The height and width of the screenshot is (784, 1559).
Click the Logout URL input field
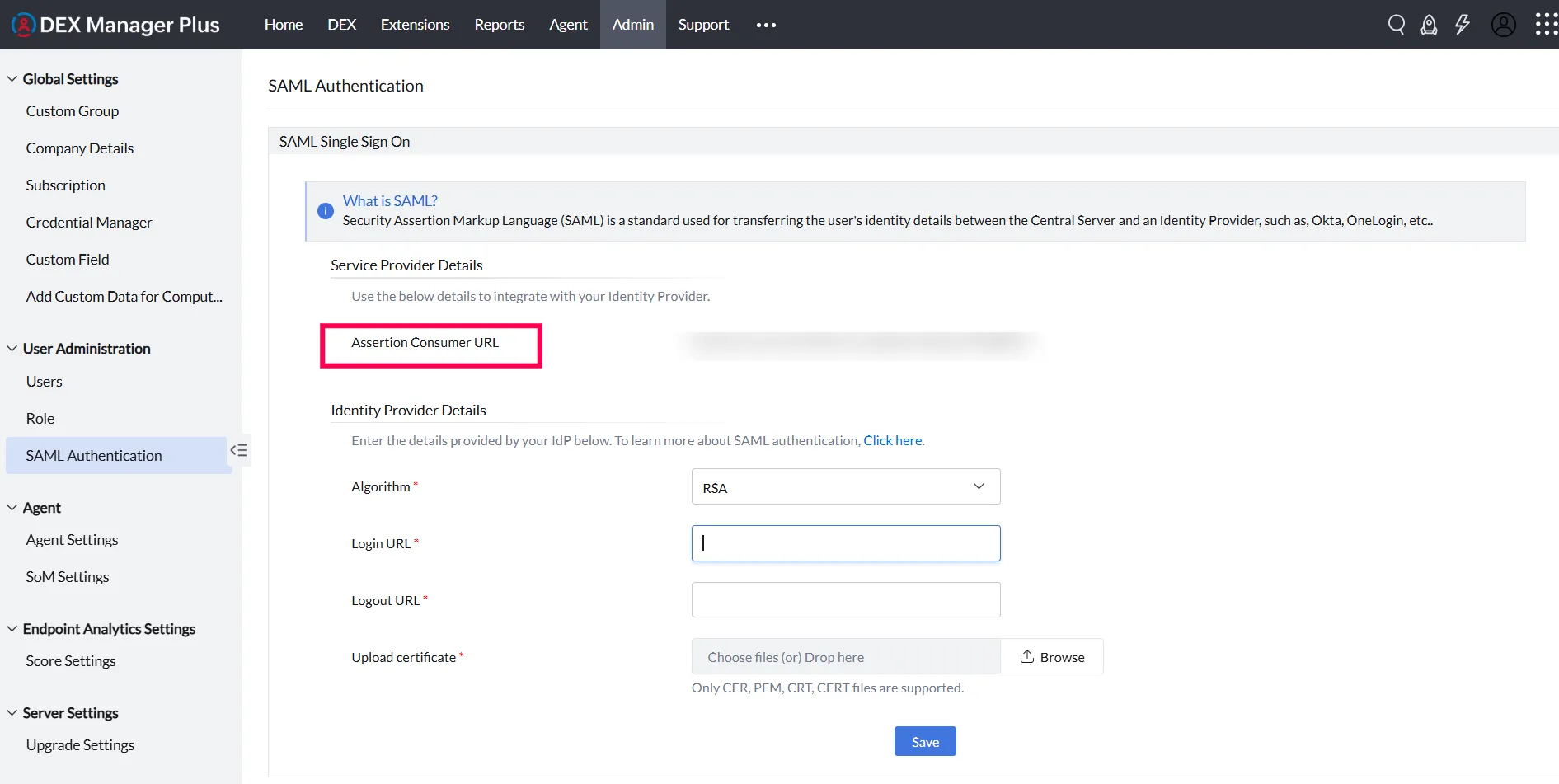(846, 600)
